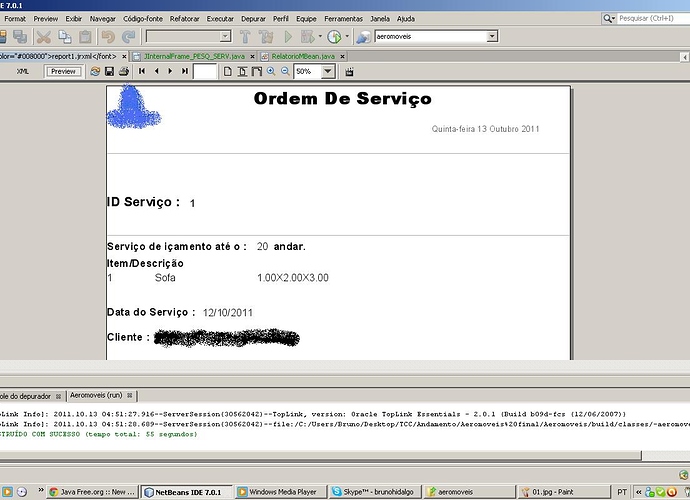Open the aeromoveis combo box dropdown
690x500 pixels.
point(492,37)
